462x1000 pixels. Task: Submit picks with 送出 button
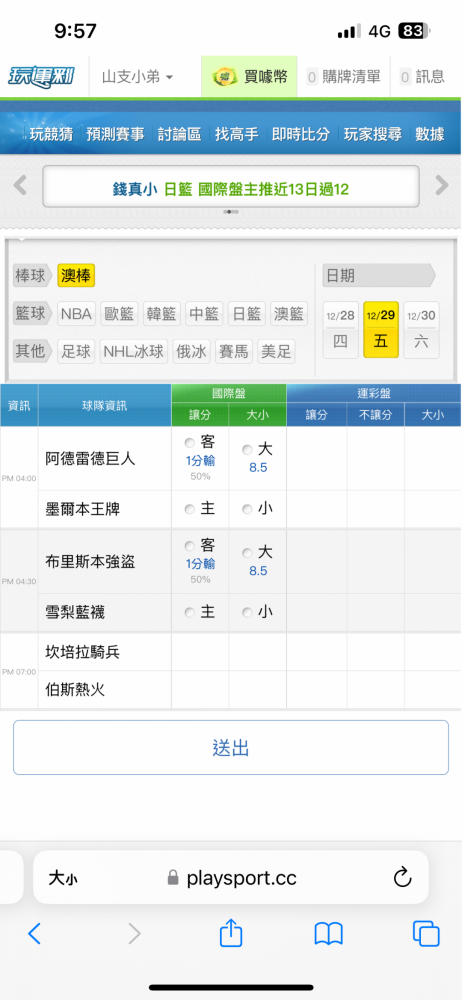(x=231, y=747)
